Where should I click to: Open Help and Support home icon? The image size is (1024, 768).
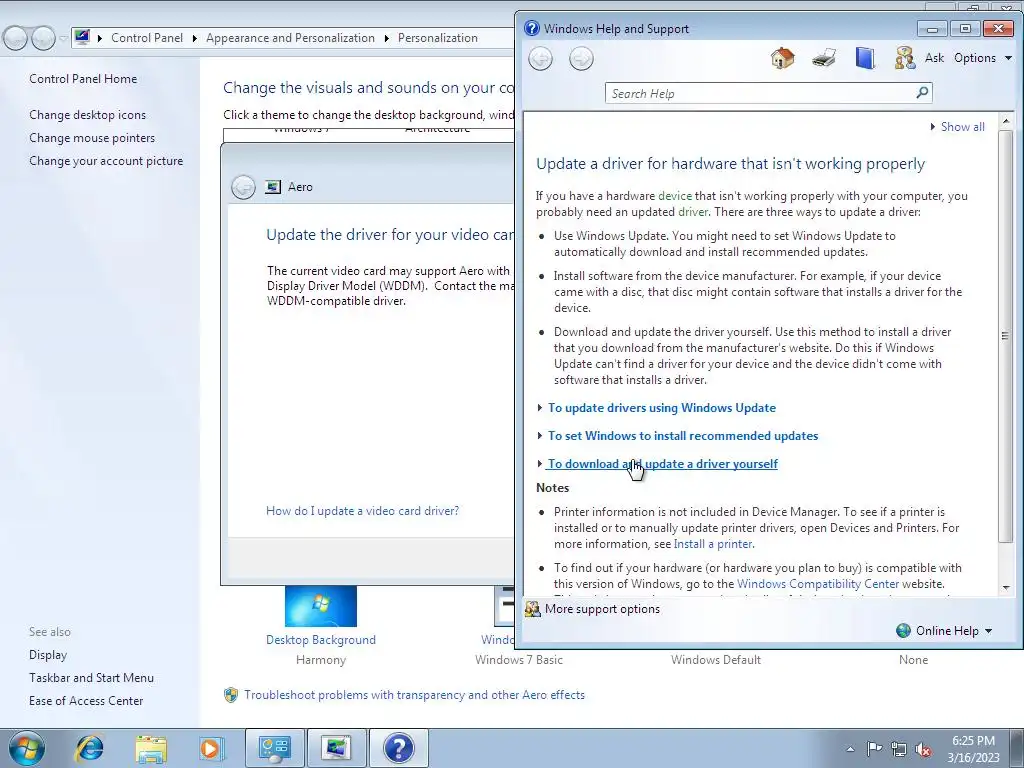click(x=782, y=58)
